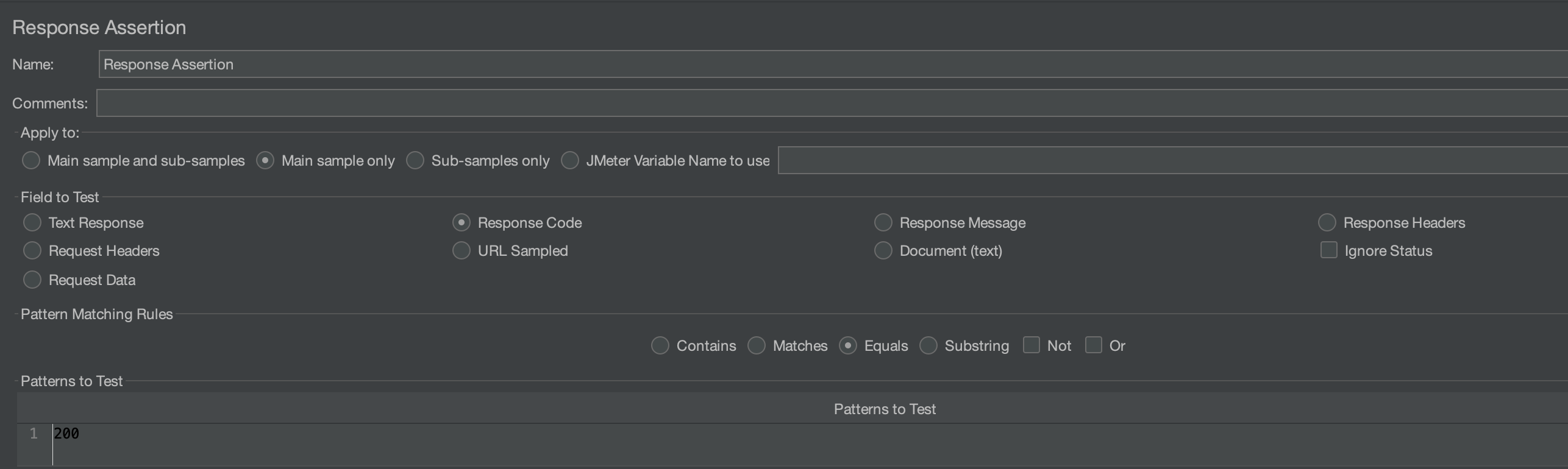Tick the Not checkbox
1568x469 pixels.
pos(1032,345)
